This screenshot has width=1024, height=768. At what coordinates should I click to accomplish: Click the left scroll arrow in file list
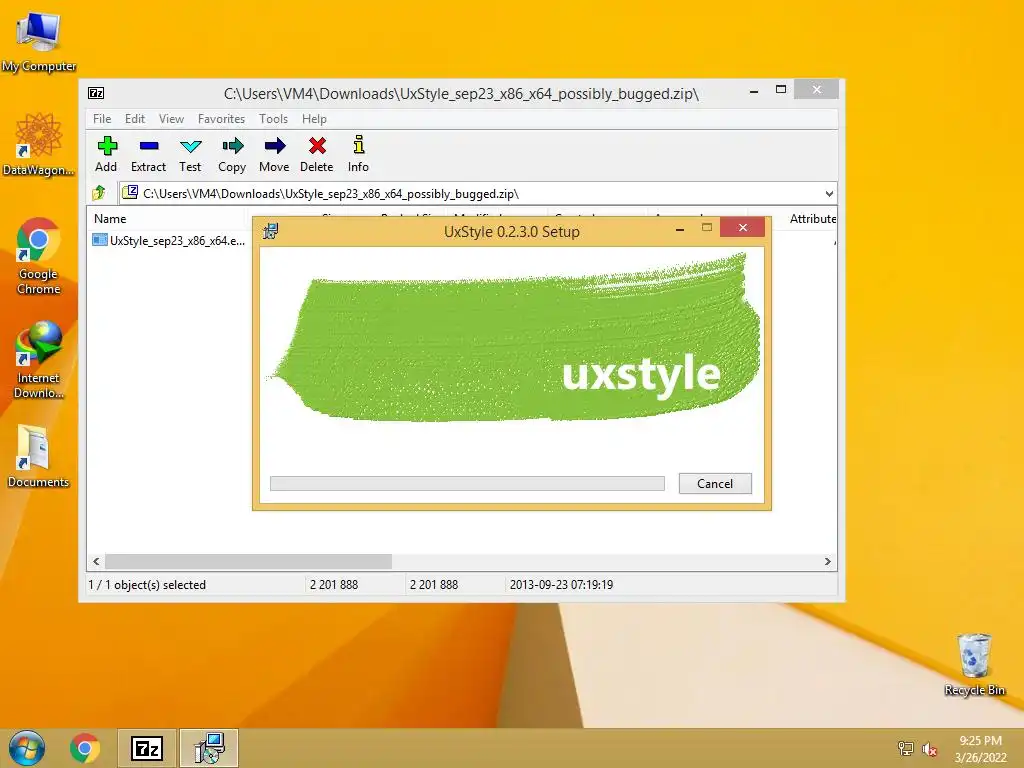tap(97, 562)
